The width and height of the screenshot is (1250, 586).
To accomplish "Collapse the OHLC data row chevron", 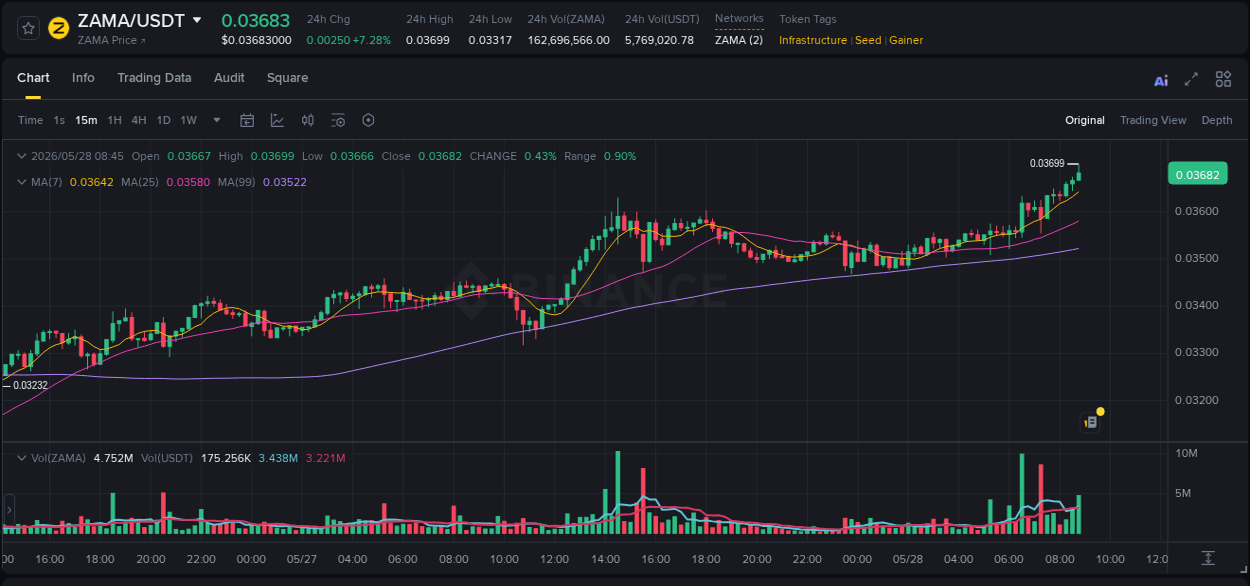I will coord(22,156).
